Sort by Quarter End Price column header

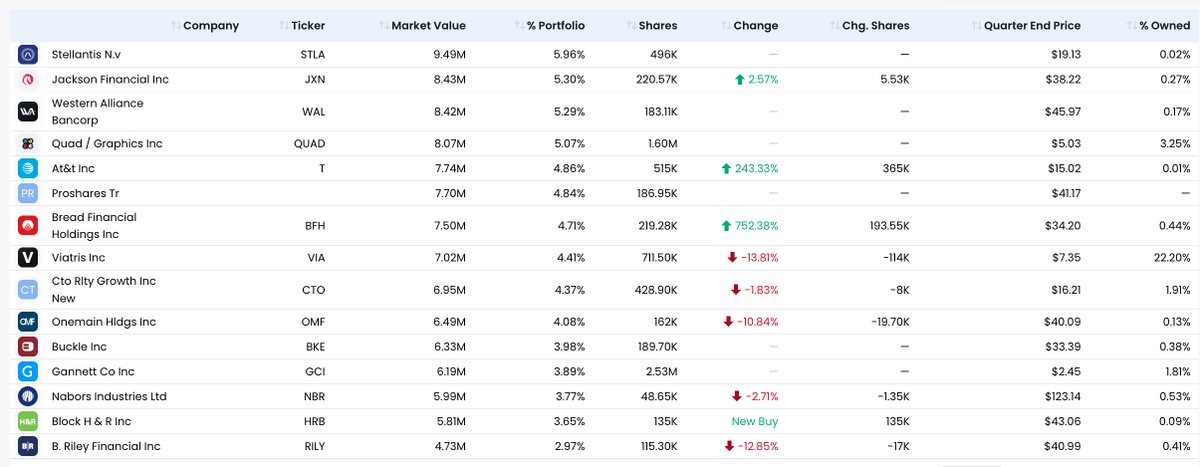1026,25
